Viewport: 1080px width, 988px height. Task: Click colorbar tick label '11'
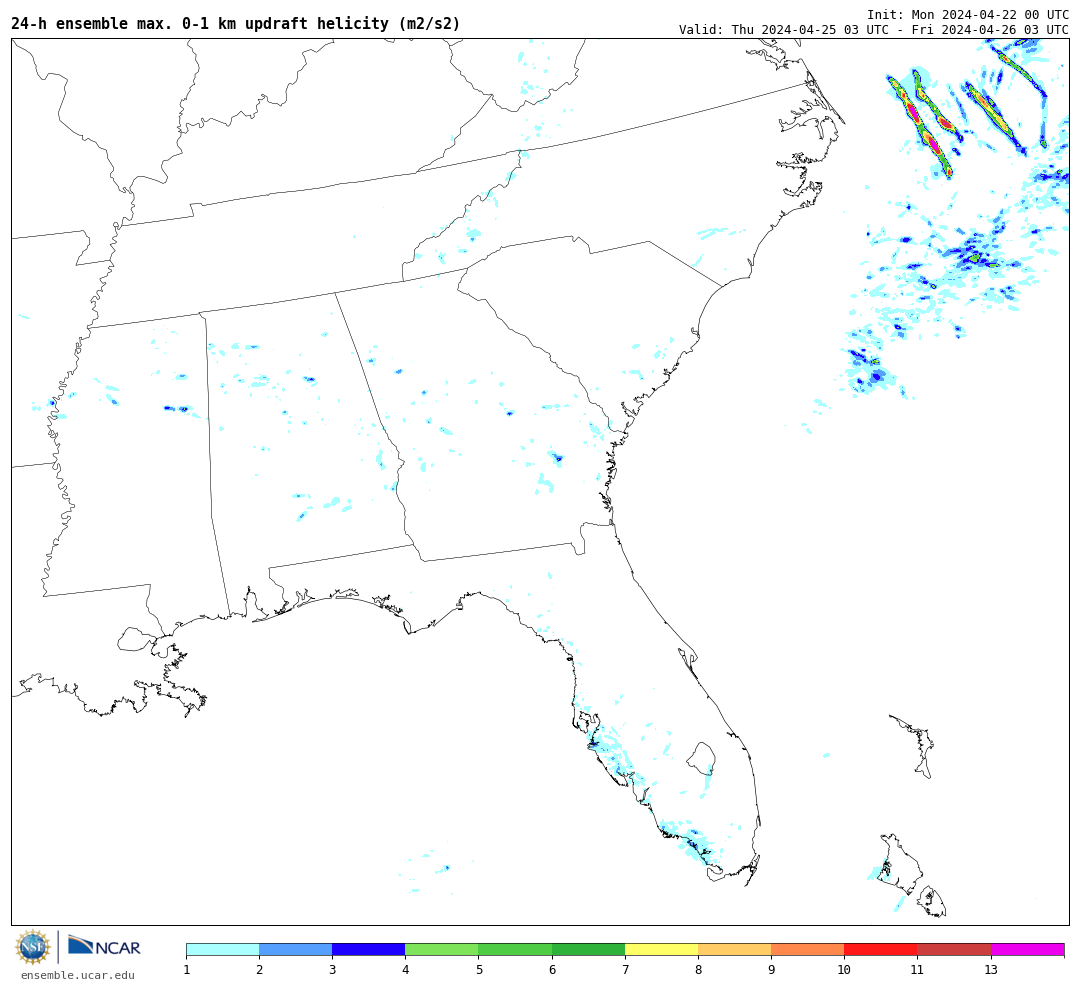[917, 970]
